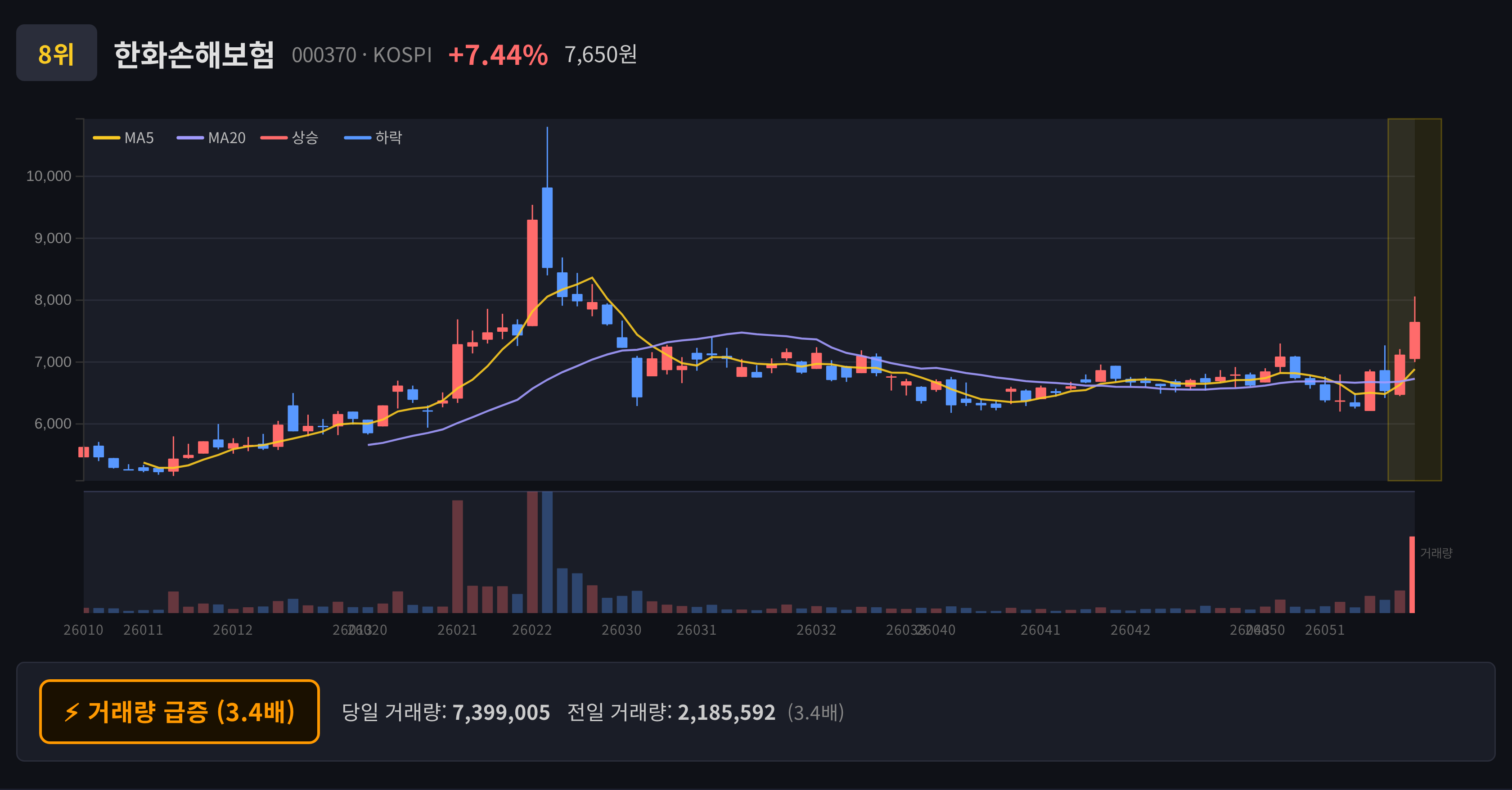Click the 26041 date axis label
This screenshot has height=790, width=1512.
[x=1040, y=630]
